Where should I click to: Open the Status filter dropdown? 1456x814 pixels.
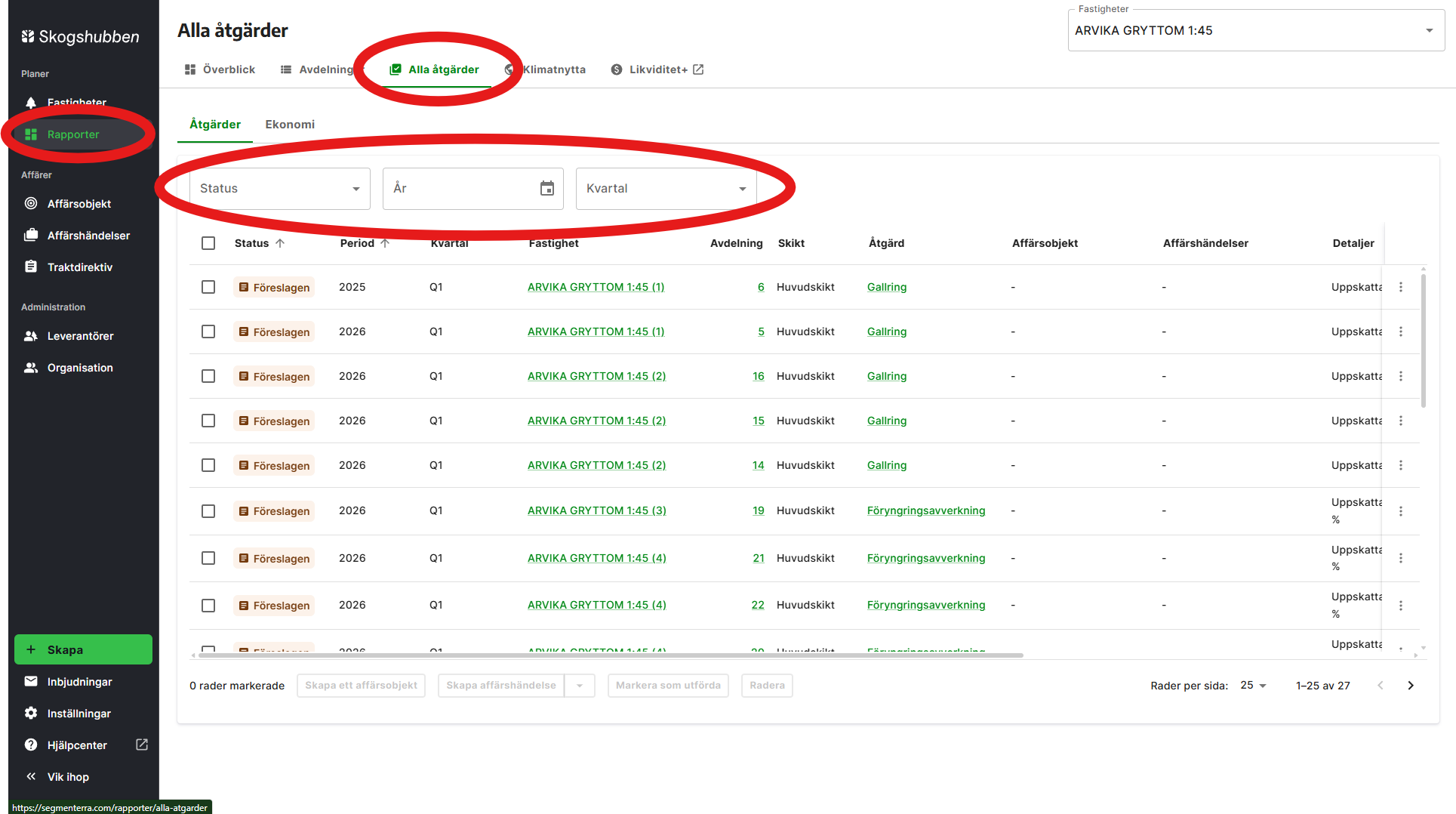tap(280, 189)
